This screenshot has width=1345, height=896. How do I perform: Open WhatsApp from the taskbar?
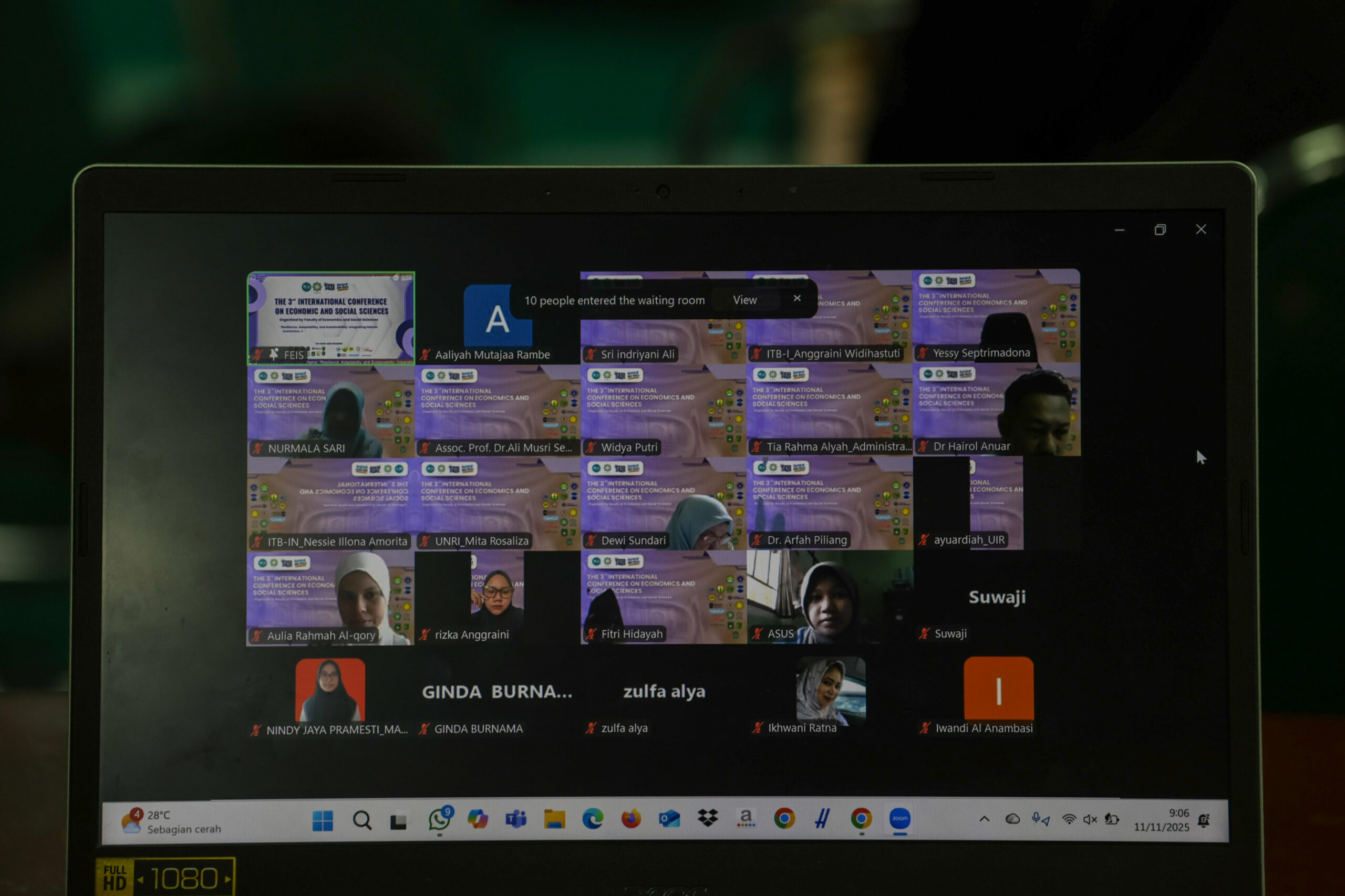tap(439, 819)
